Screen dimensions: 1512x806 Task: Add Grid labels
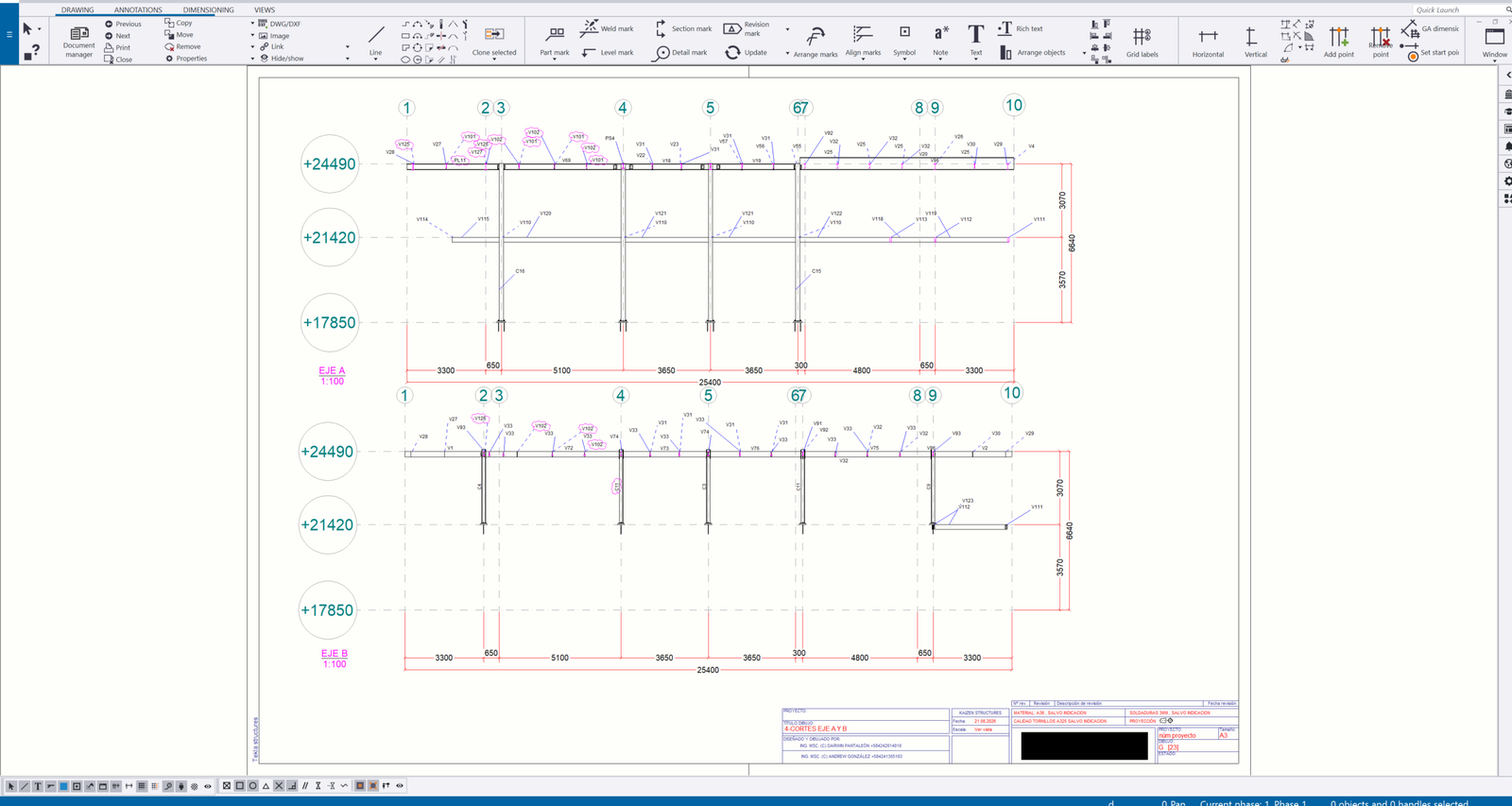(x=1142, y=42)
